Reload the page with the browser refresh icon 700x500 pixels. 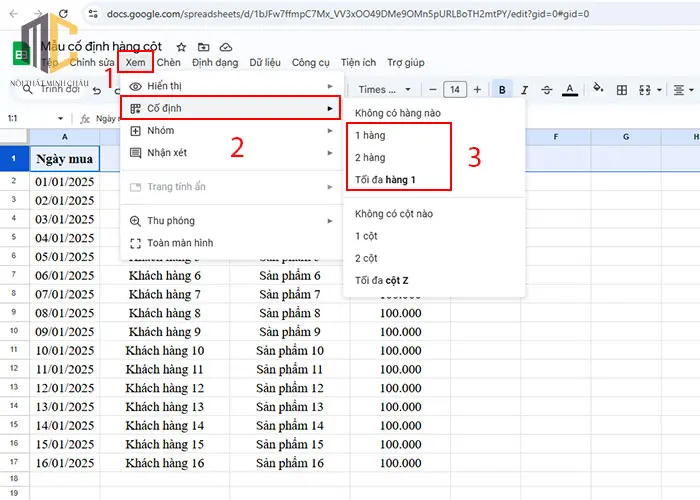click(x=63, y=14)
